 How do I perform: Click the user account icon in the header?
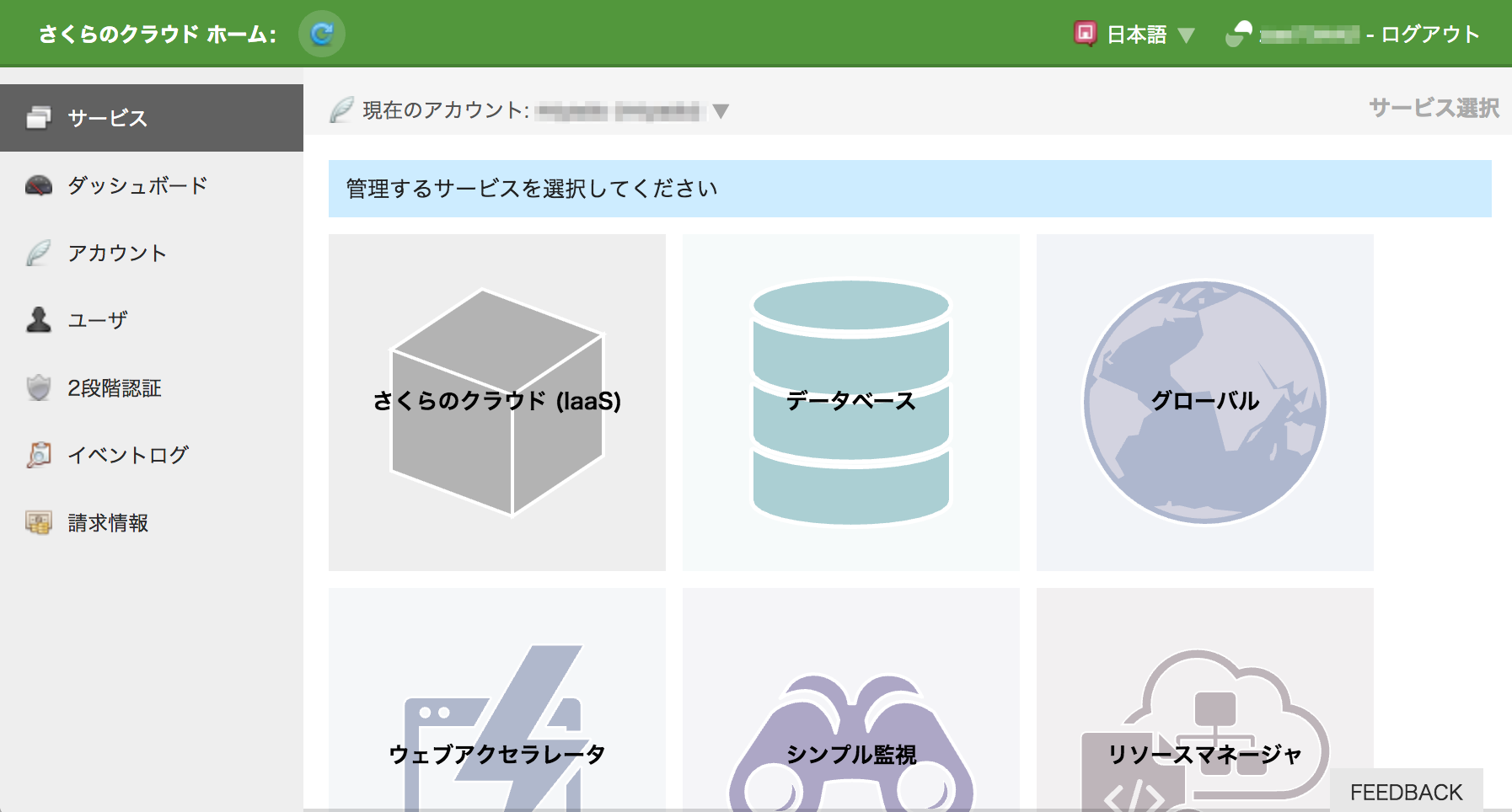coord(1239,34)
